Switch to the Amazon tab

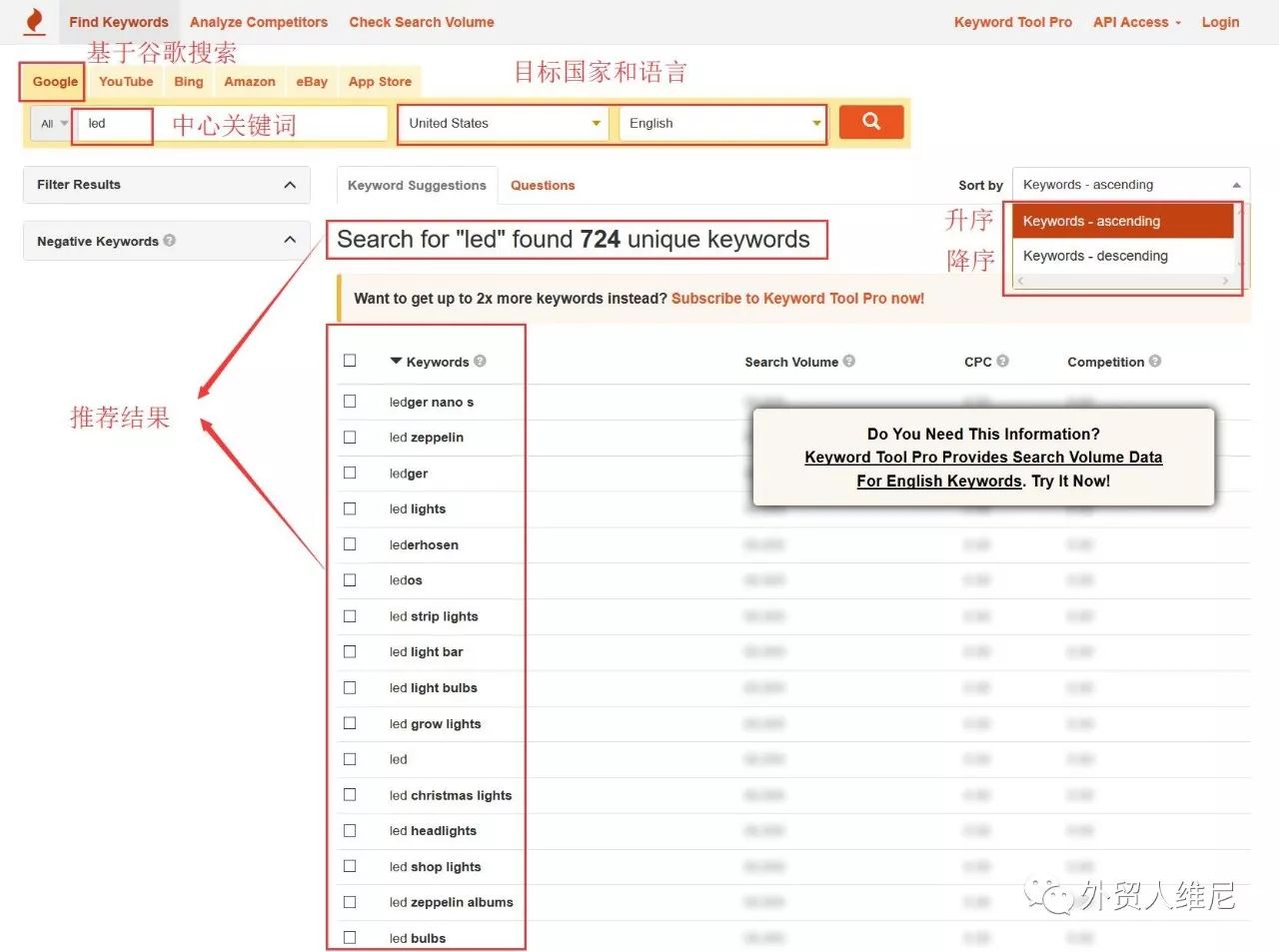tap(250, 82)
